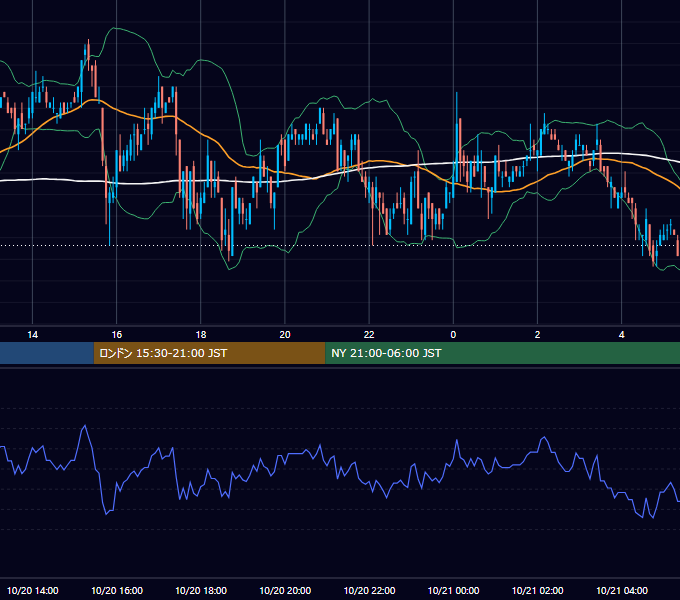
Task: Click the 10/20 18:00 date label
Action: tap(201, 590)
